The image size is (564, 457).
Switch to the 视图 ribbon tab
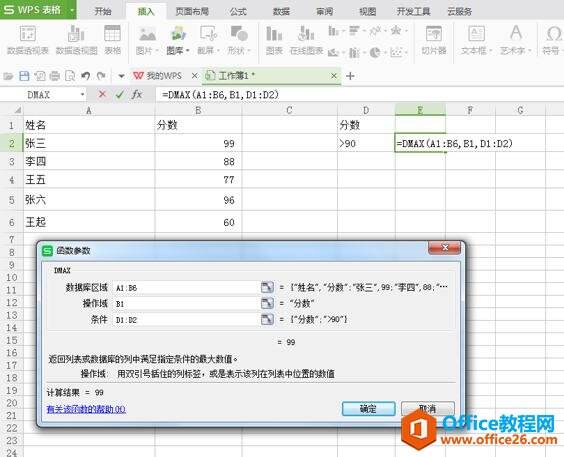click(x=368, y=12)
